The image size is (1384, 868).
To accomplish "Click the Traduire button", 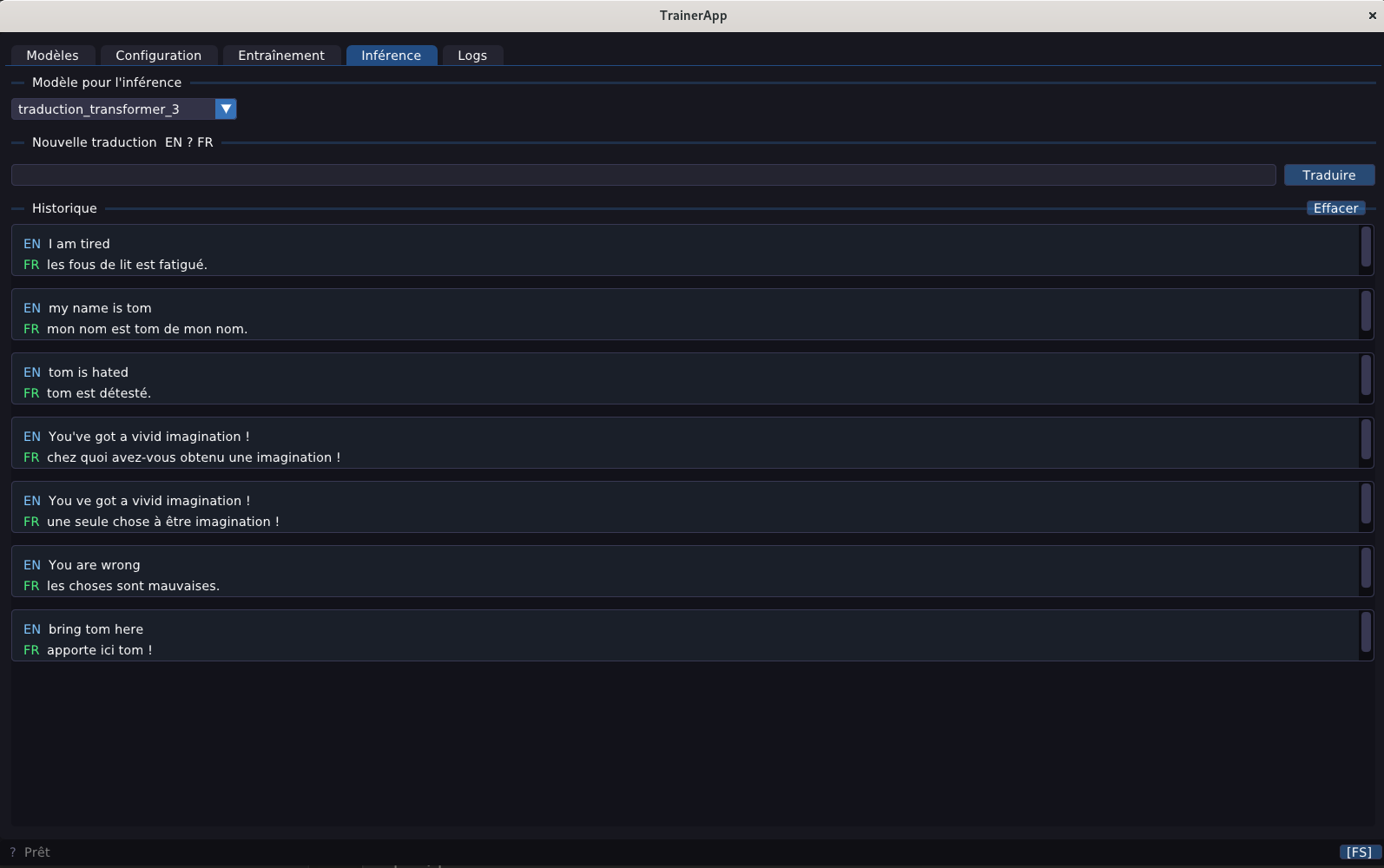I will tap(1328, 175).
